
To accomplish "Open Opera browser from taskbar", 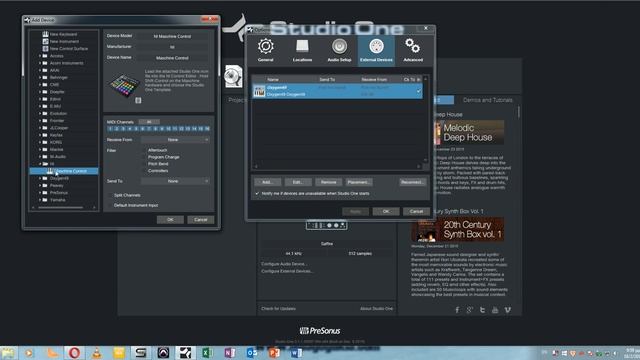I will coord(74,352).
